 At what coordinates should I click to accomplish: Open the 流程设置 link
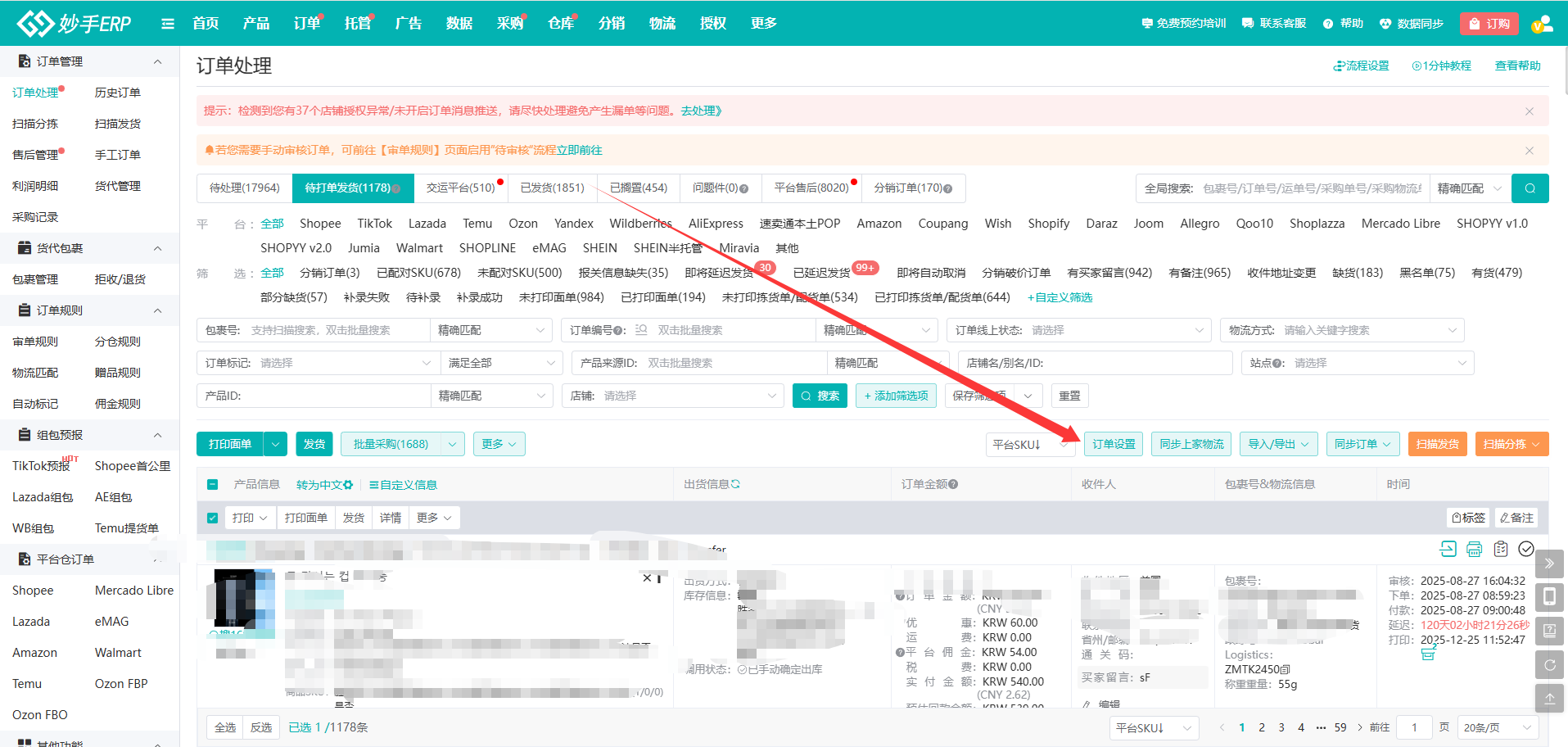(1361, 66)
